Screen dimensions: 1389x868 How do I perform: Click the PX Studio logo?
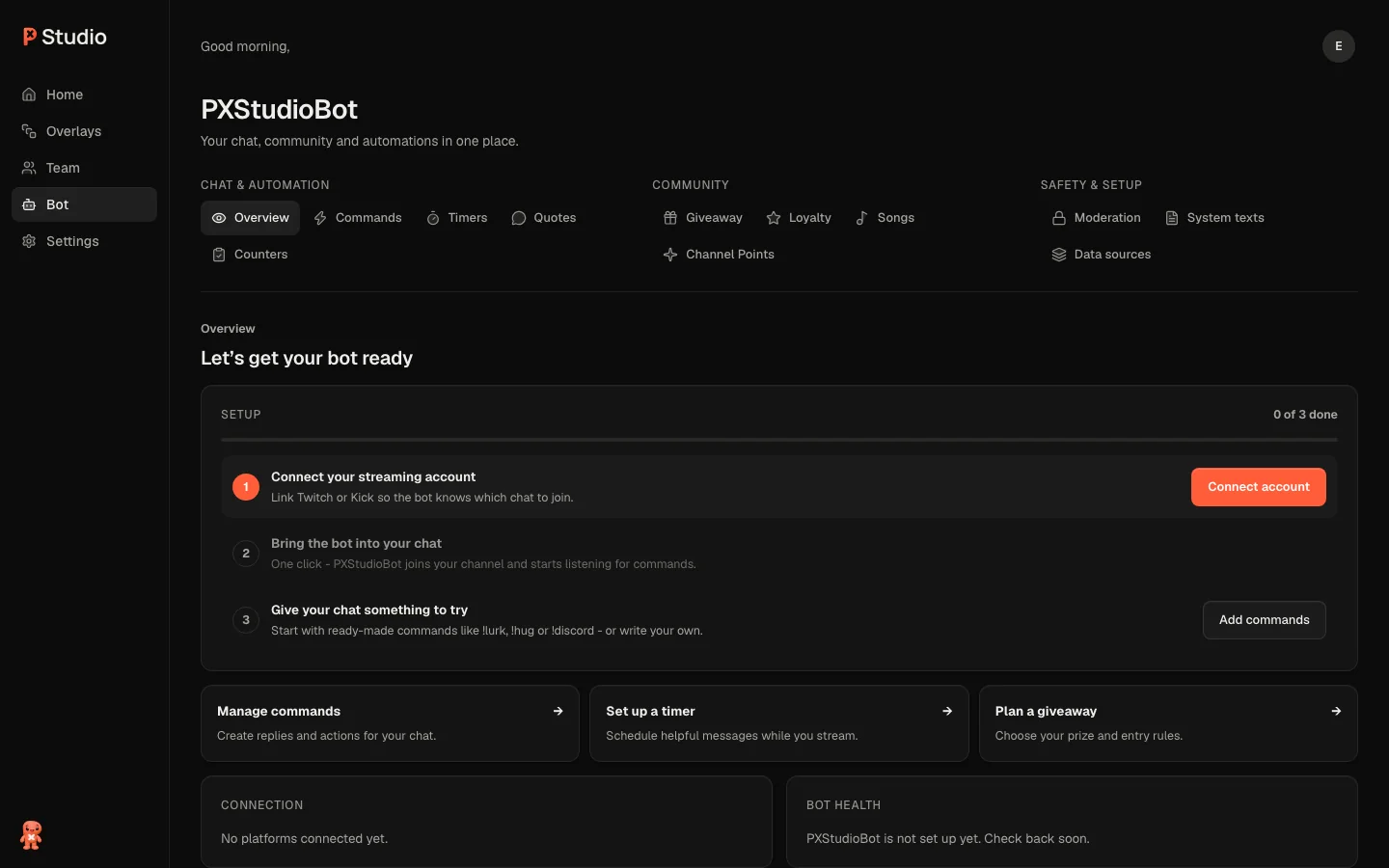(x=65, y=37)
